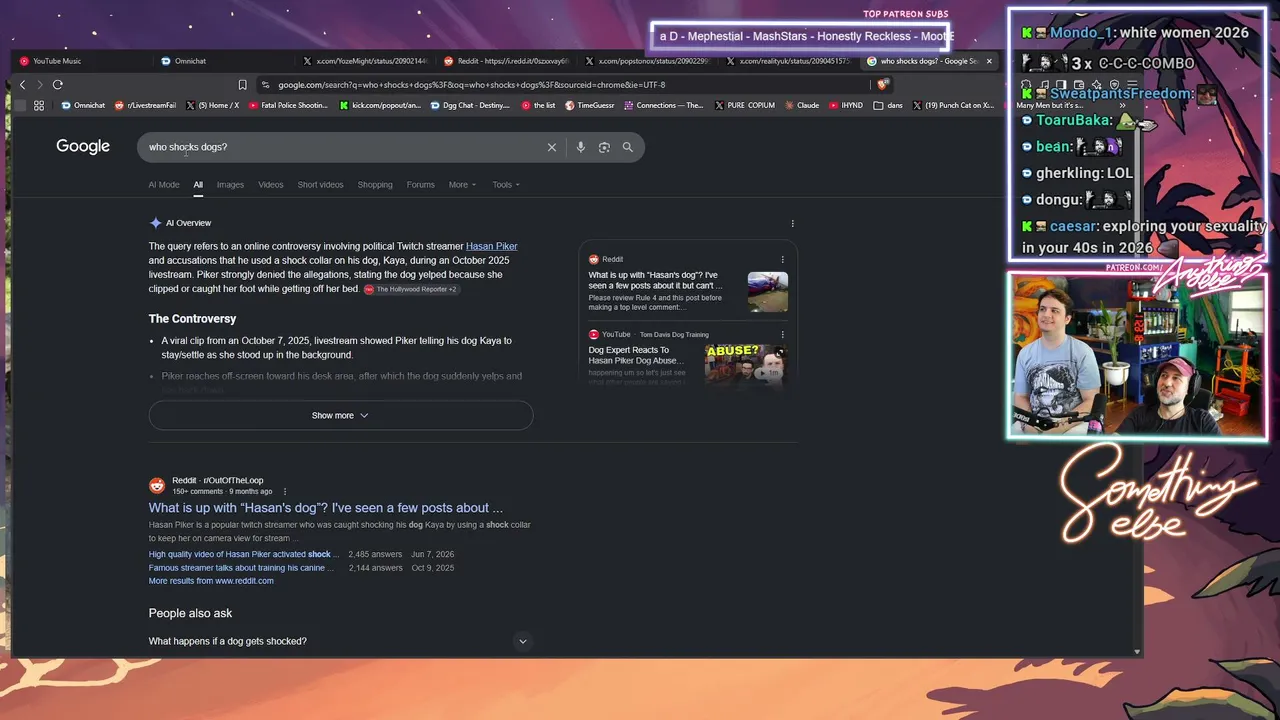1280x720 pixels.
Task: Select the Images search tab
Action: pyautogui.click(x=230, y=185)
